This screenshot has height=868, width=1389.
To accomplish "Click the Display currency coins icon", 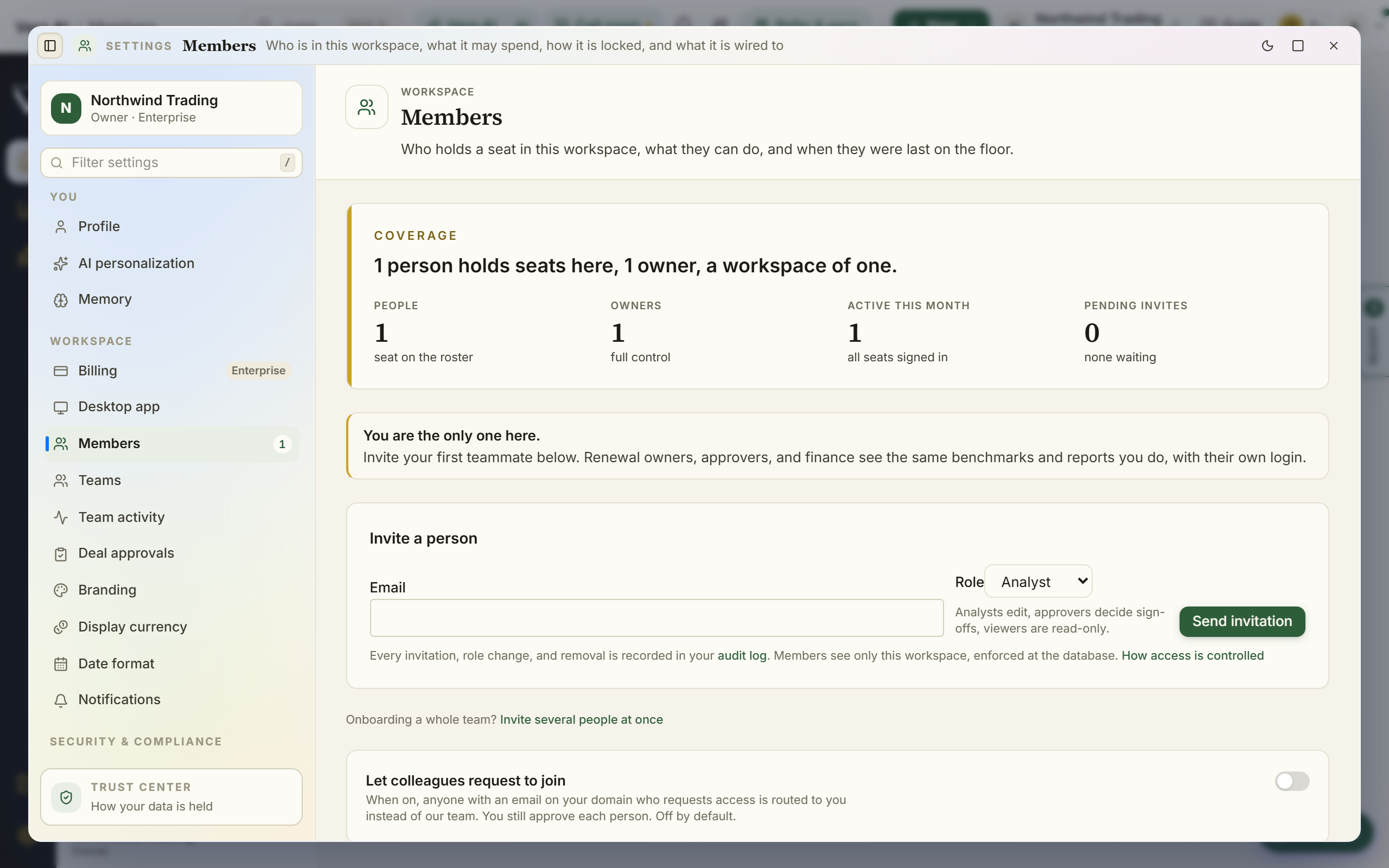I will tap(61, 627).
